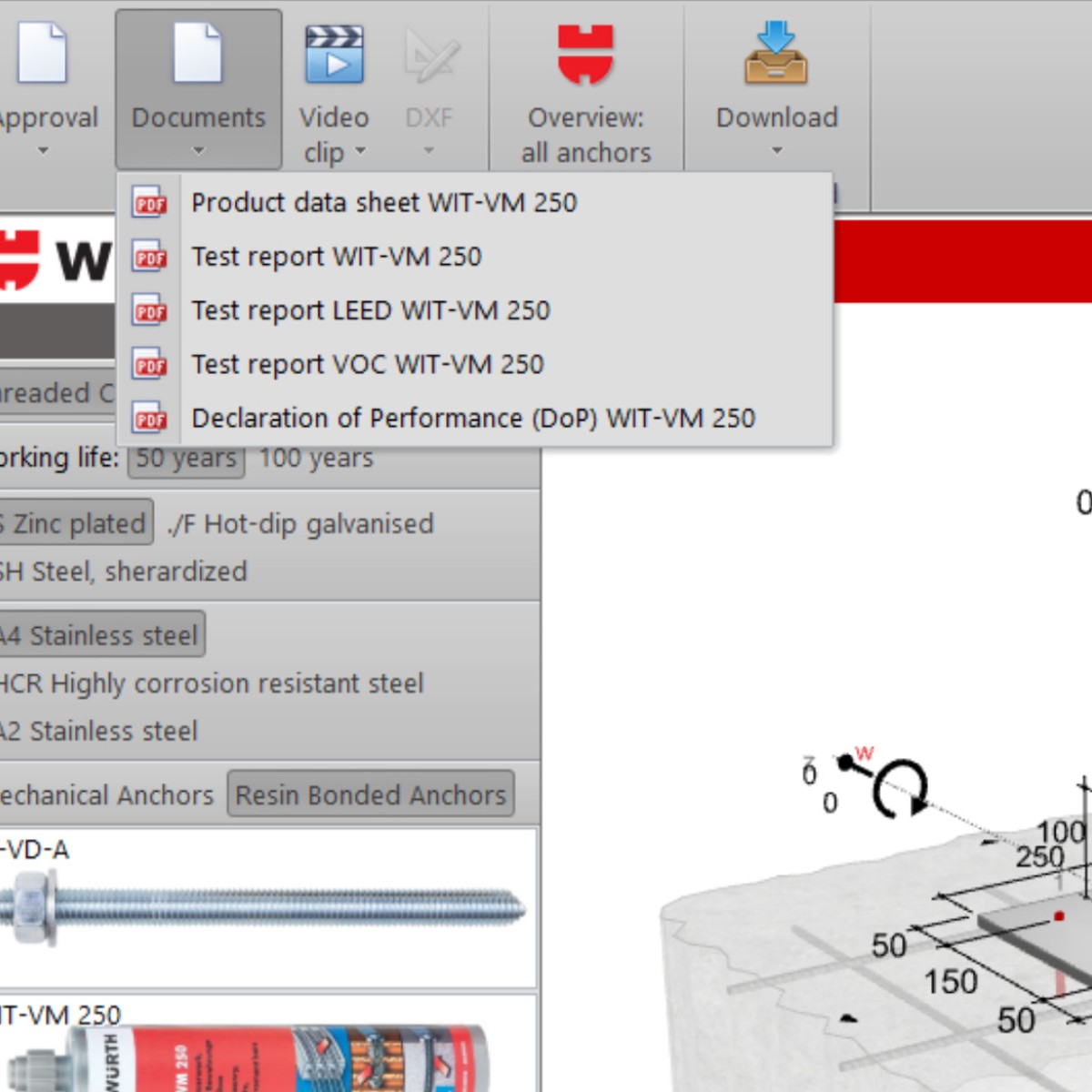Click PDF icon beside Declaration of Performance
The height and width of the screenshot is (1092, 1092).
(150, 418)
